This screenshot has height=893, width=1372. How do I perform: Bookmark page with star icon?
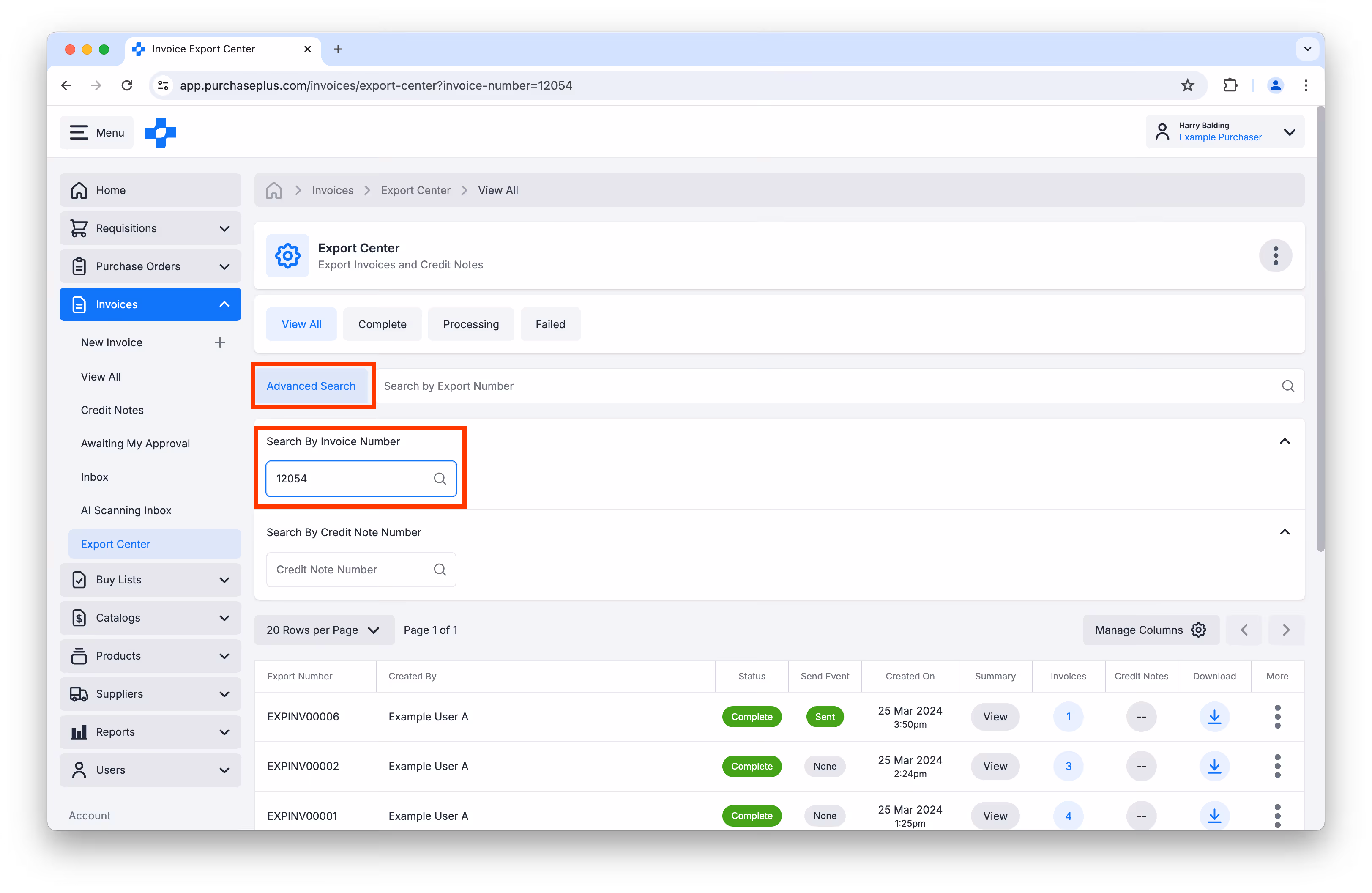[1187, 85]
